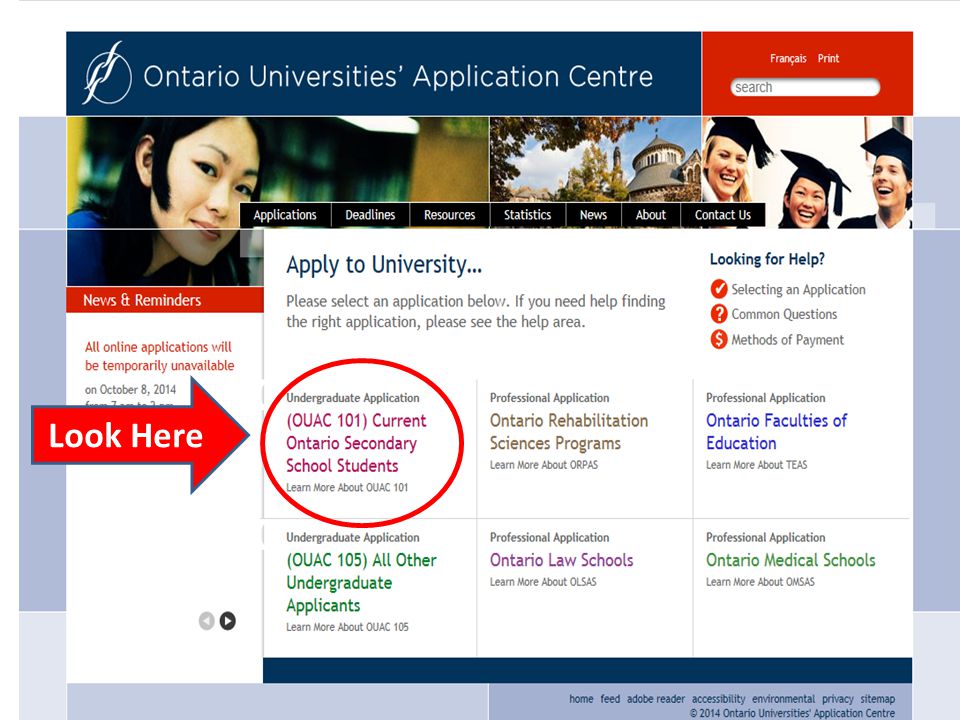Advance to next news reminder arrow
The height and width of the screenshot is (720, 960).
228,621
